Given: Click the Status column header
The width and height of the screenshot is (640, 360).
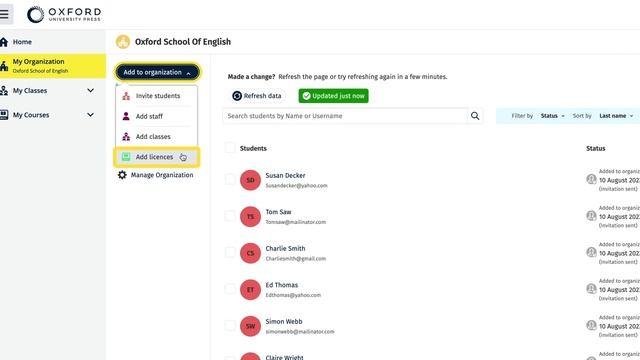Looking at the screenshot, I should click(x=596, y=148).
